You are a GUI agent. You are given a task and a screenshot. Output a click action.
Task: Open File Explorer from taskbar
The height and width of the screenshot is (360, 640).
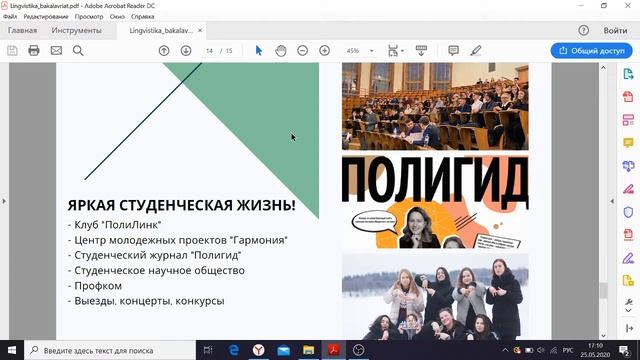[x=309, y=350]
